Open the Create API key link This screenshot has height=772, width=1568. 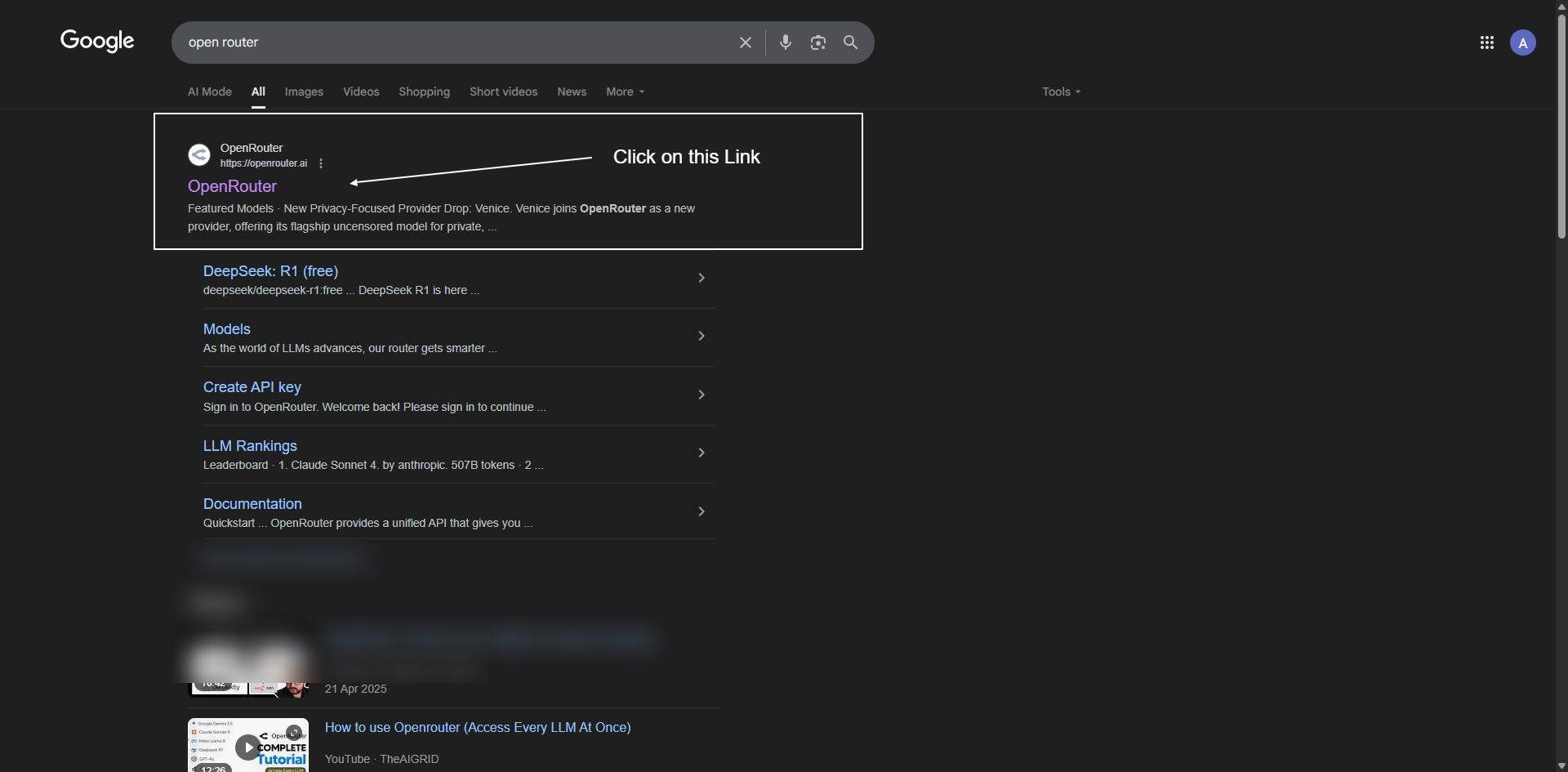tap(252, 387)
